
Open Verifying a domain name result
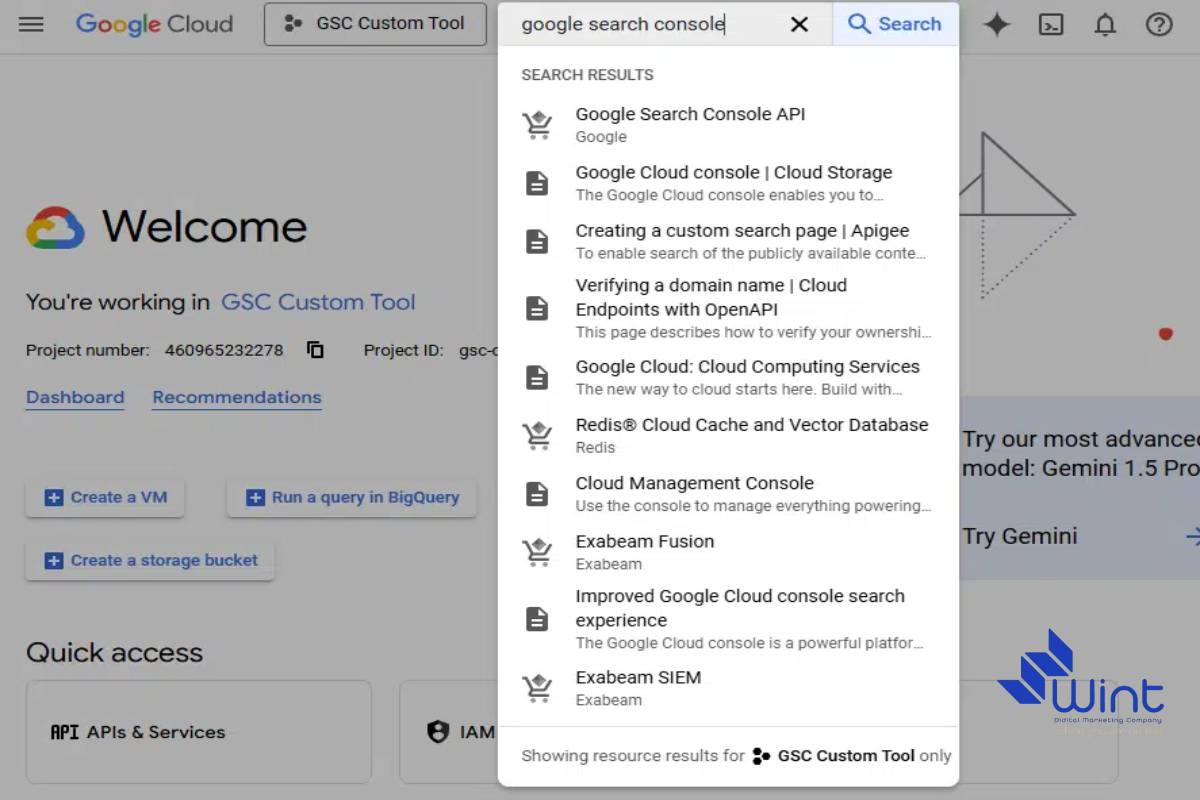tap(728, 308)
